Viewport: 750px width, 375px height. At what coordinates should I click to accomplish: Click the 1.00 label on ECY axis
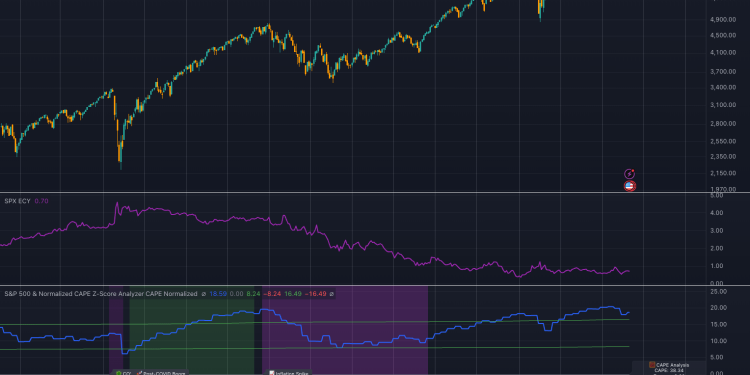(717, 266)
